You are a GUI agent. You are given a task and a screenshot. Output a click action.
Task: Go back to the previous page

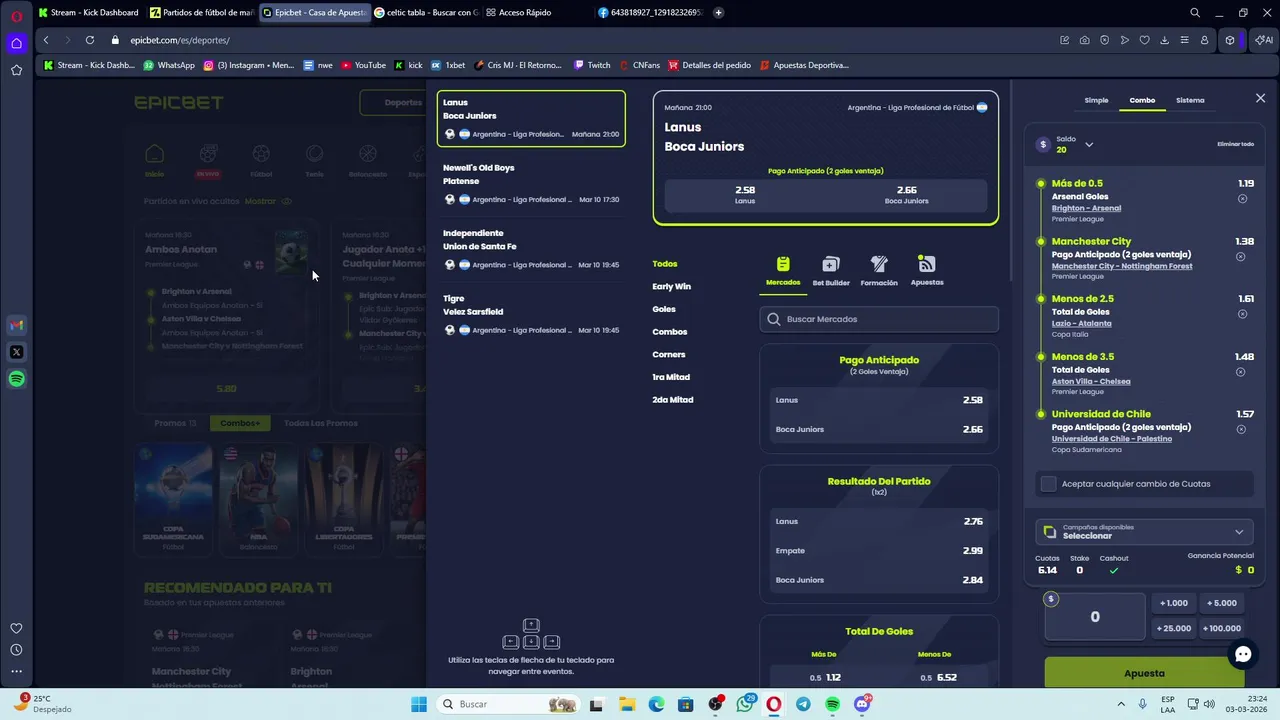(46, 40)
